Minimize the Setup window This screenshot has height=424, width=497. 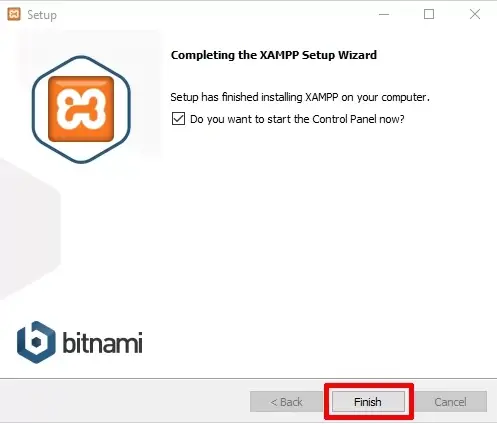coord(384,14)
